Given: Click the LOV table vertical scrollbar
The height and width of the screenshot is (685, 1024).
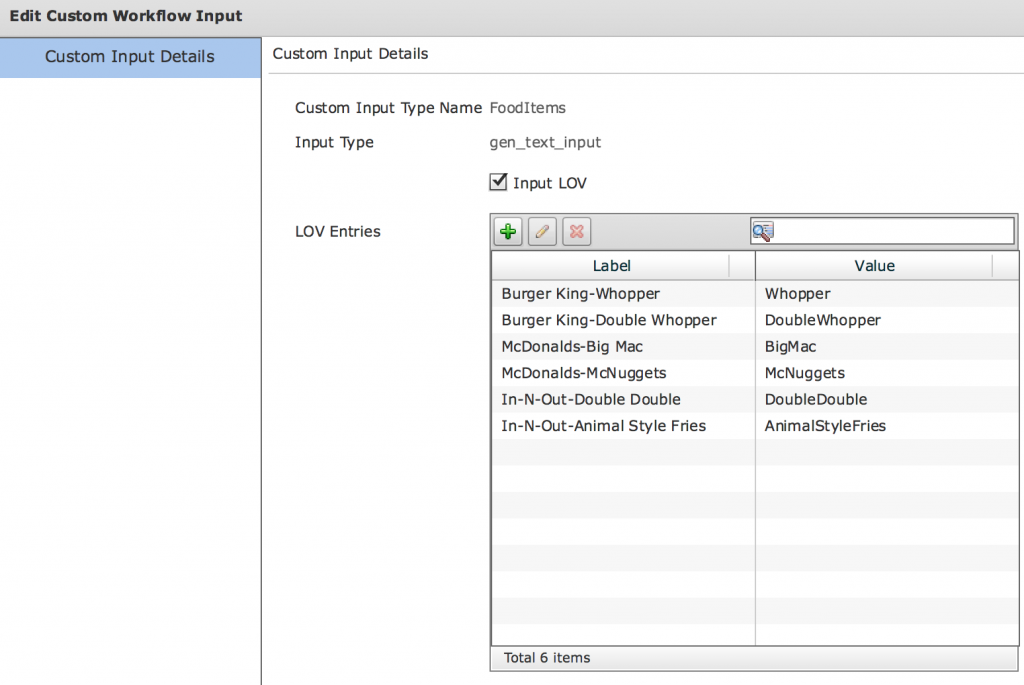Looking at the screenshot, I should 1011,450.
